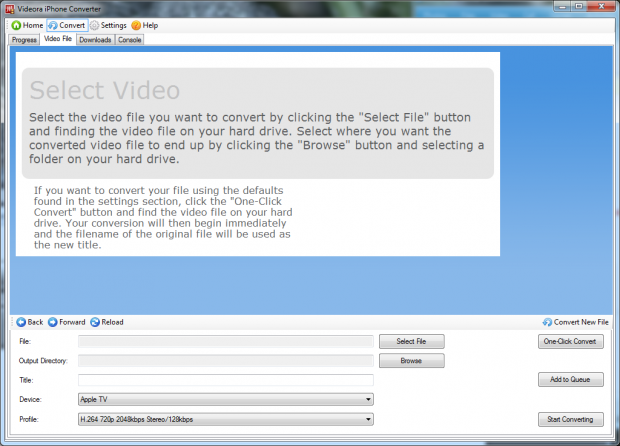Click the Add to Queue button
Image resolution: width=620 pixels, height=446 pixels.
tap(571, 379)
